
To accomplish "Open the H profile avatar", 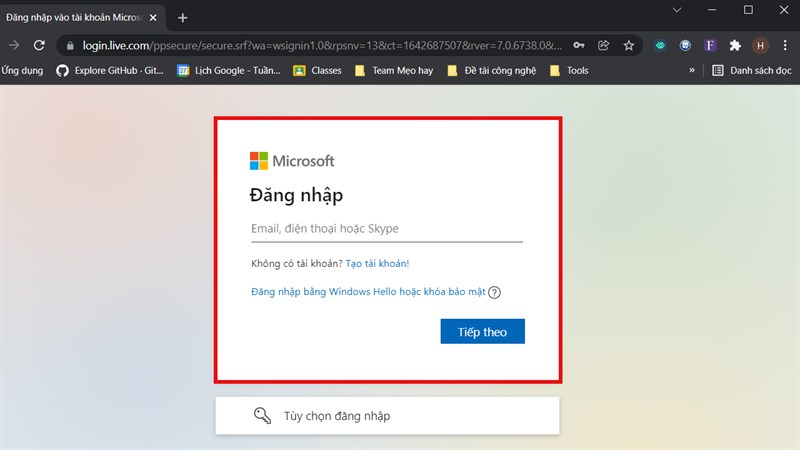I will click(760, 45).
